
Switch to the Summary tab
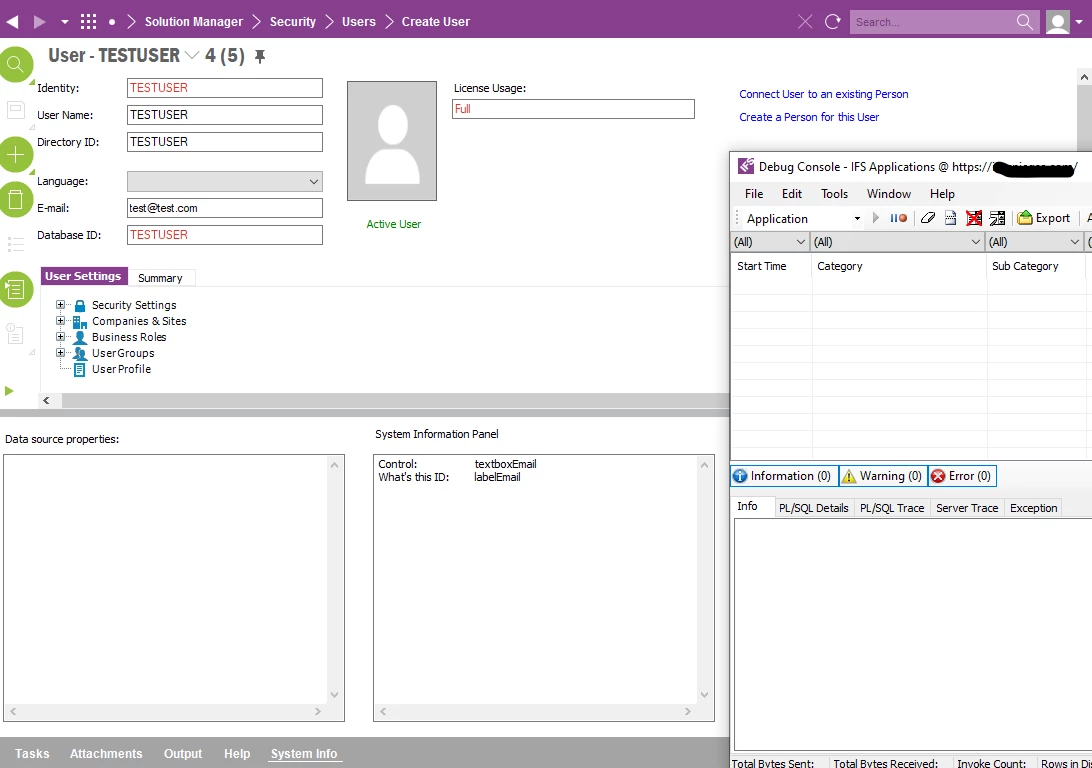click(160, 278)
